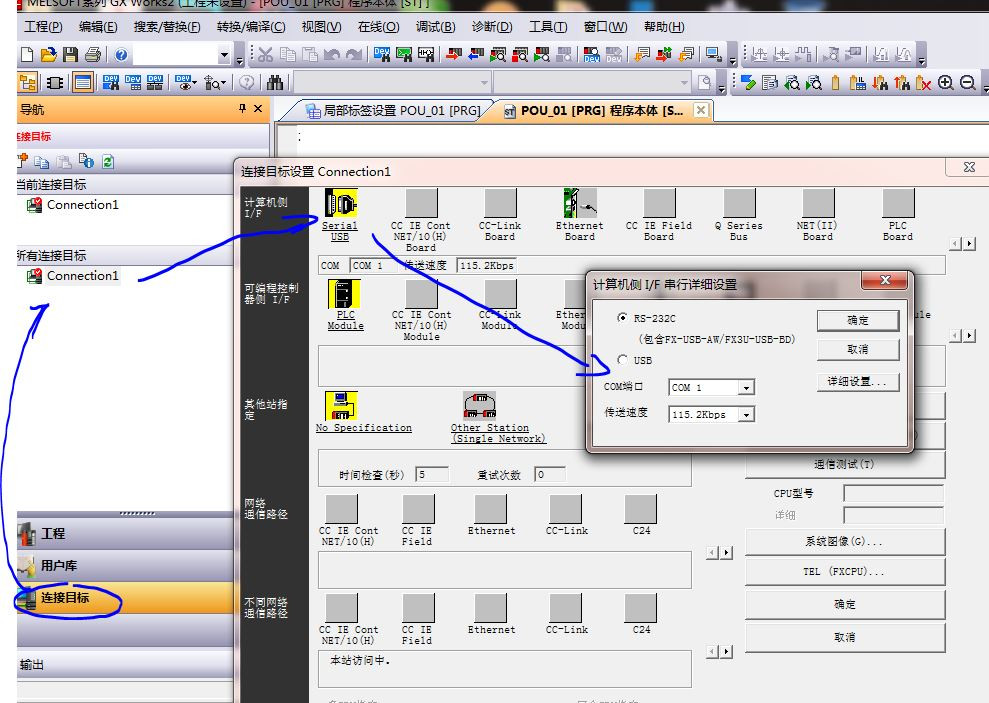This screenshot has height=703, width=989.
Task: Open the dropdown beside the help icon
Action: tap(224, 55)
